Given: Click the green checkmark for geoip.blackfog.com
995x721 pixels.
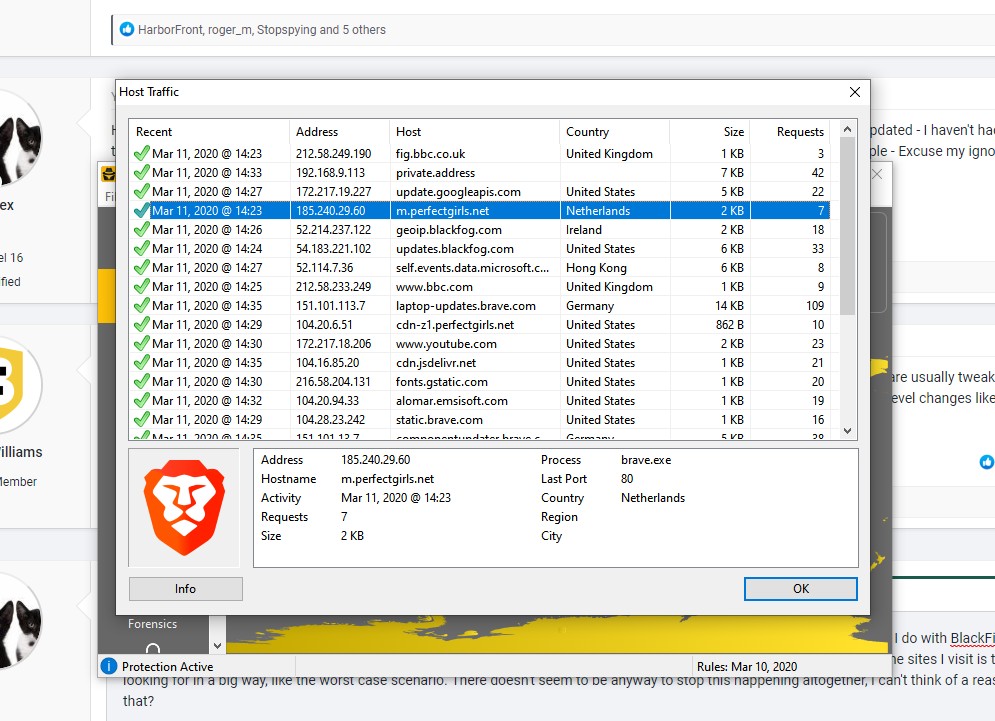Looking at the screenshot, I should (x=142, y=230).
